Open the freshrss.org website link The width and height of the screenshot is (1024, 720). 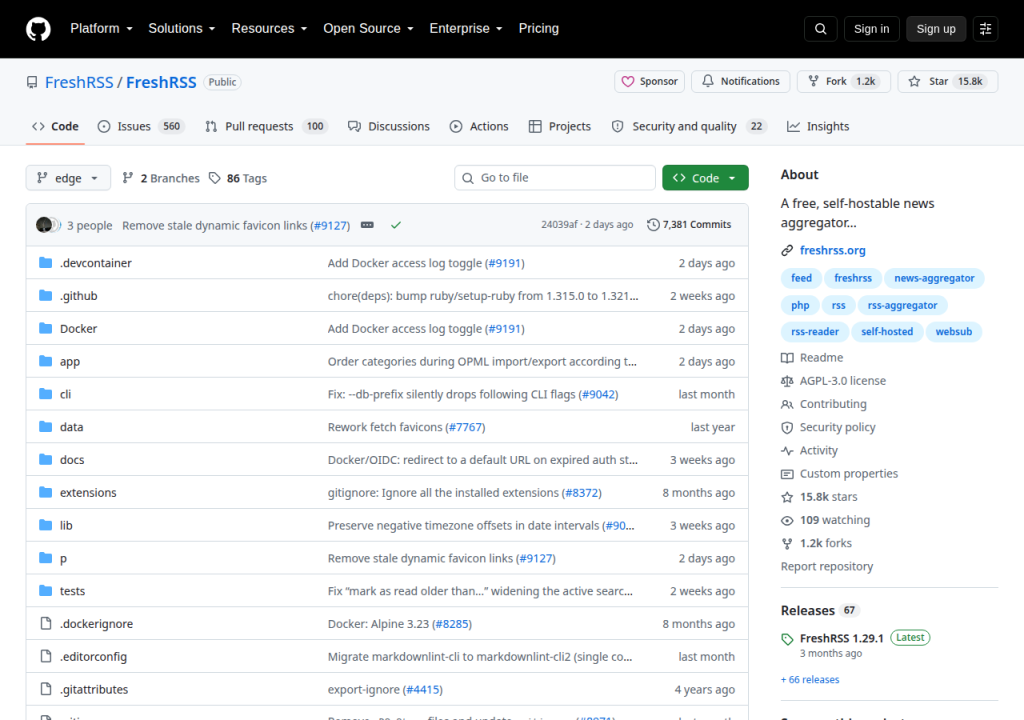tap(832, 250)
